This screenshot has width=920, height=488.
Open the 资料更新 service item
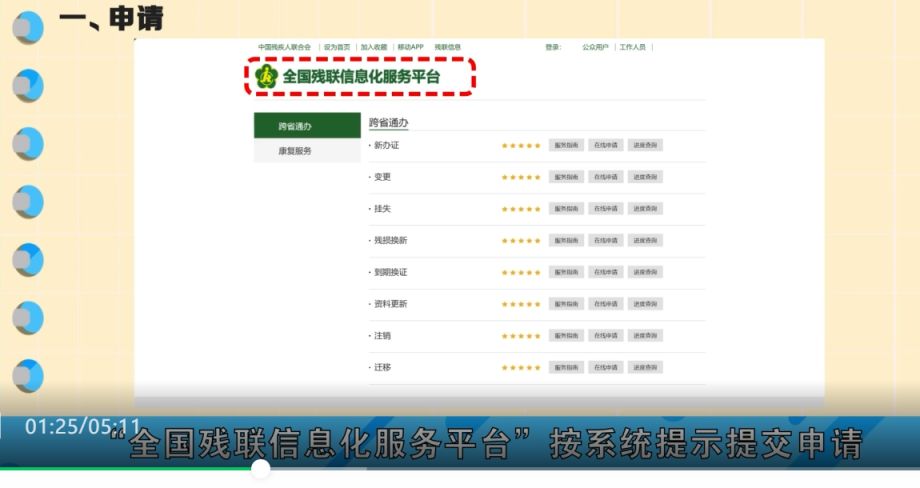pyautogui.click(x=391, y=304)
